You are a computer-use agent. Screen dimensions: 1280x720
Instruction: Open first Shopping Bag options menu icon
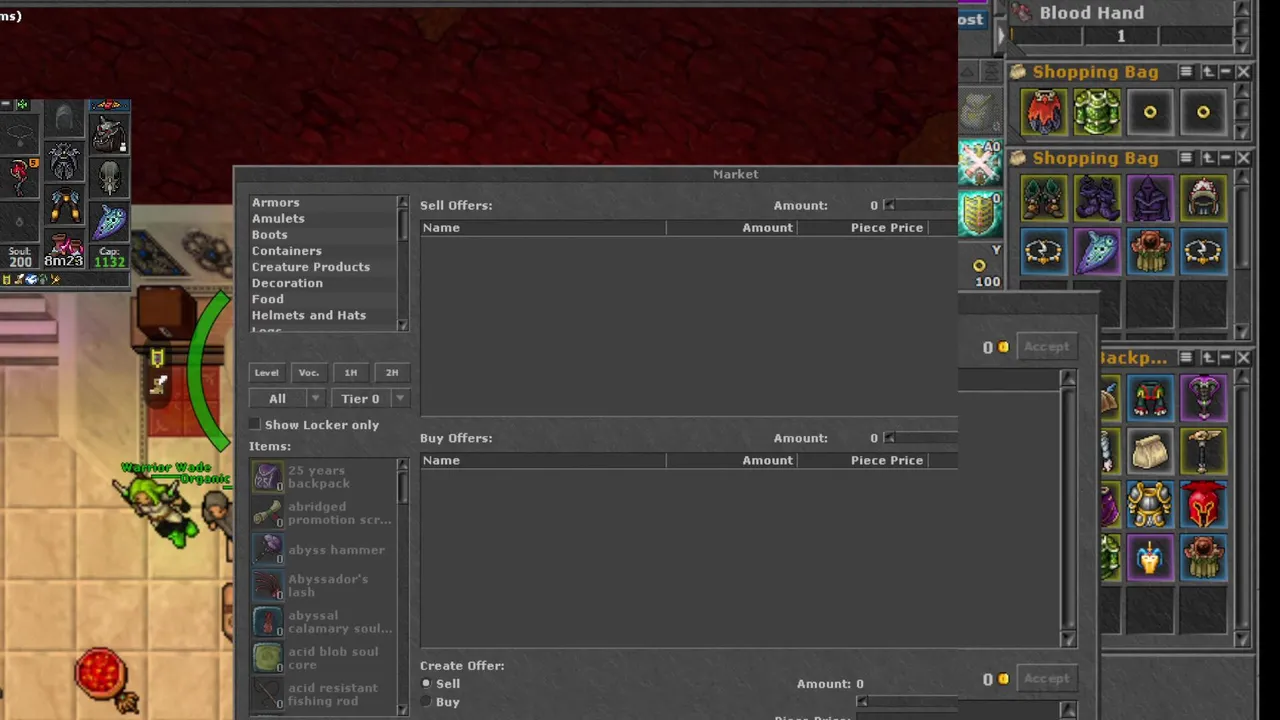[x=1186, y=72]
